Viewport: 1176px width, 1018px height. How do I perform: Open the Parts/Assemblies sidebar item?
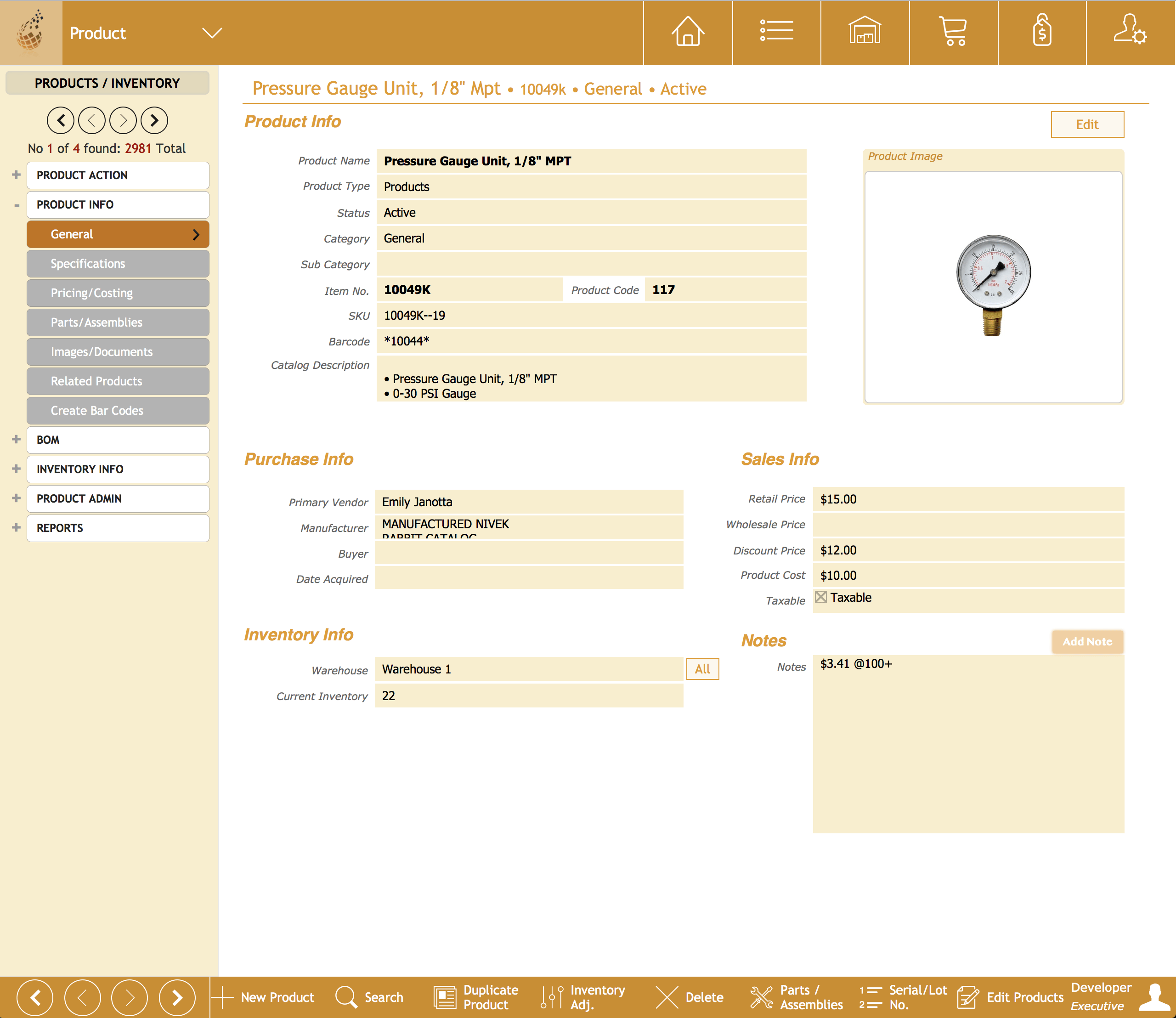118,322
